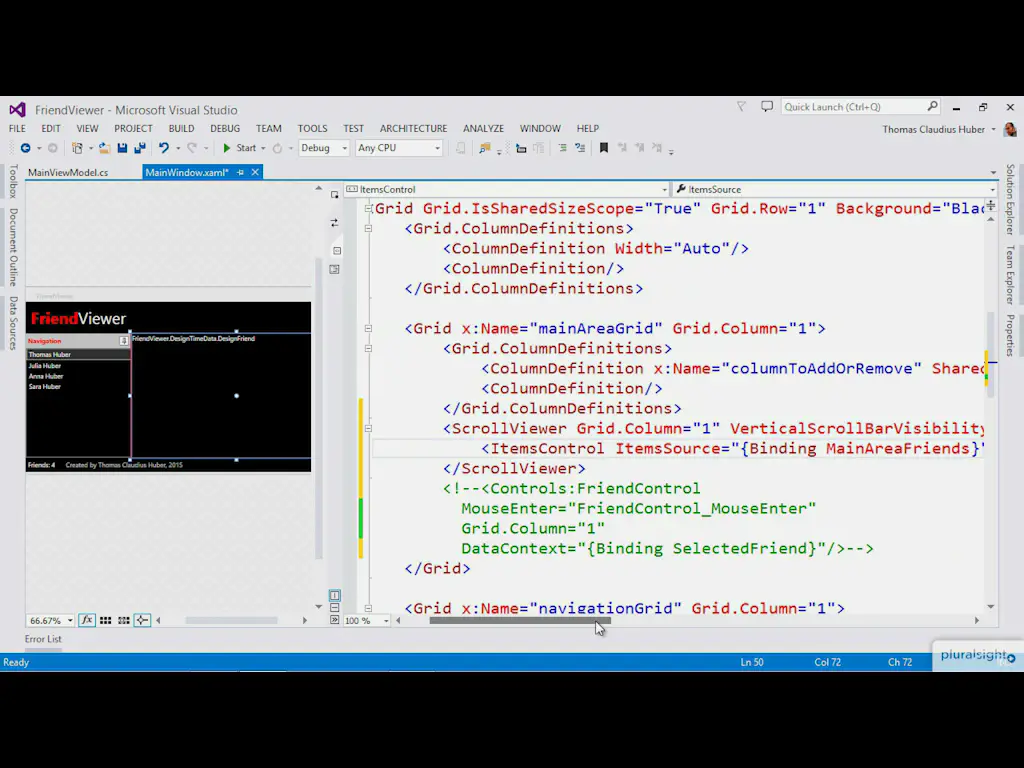Image resolution: width=1024 pixels, height=768 pixels.
Task: Undo the last edit via toolbar
Action: point(164,148)
